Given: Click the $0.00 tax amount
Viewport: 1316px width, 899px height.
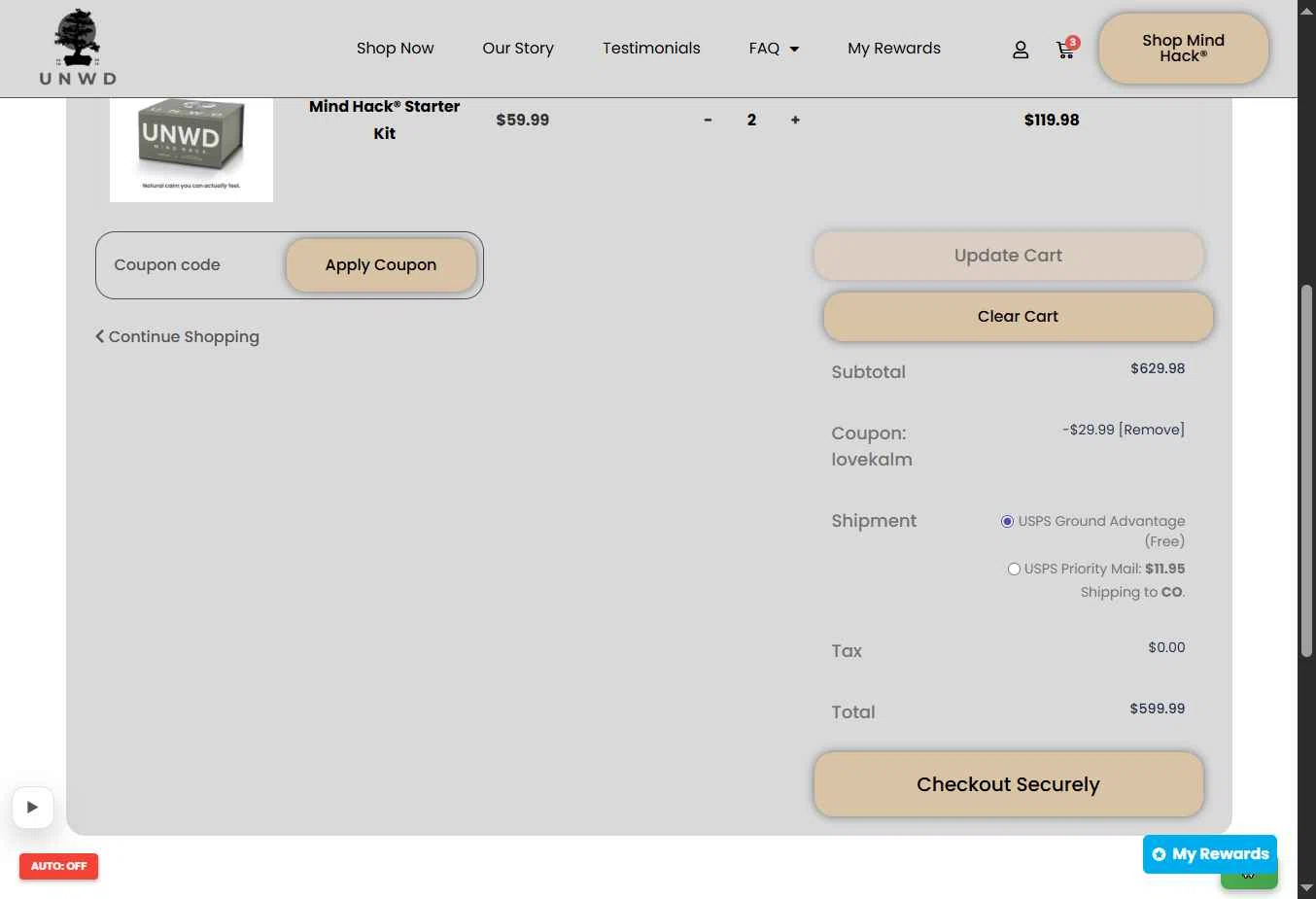Looking at the screenshot, I should click(x=1166, y=647).
